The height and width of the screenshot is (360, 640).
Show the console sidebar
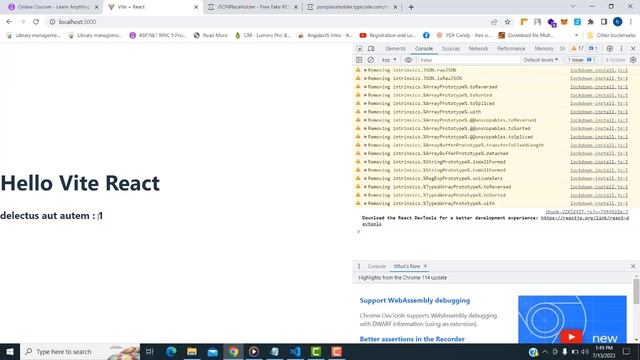coord(359,60)
